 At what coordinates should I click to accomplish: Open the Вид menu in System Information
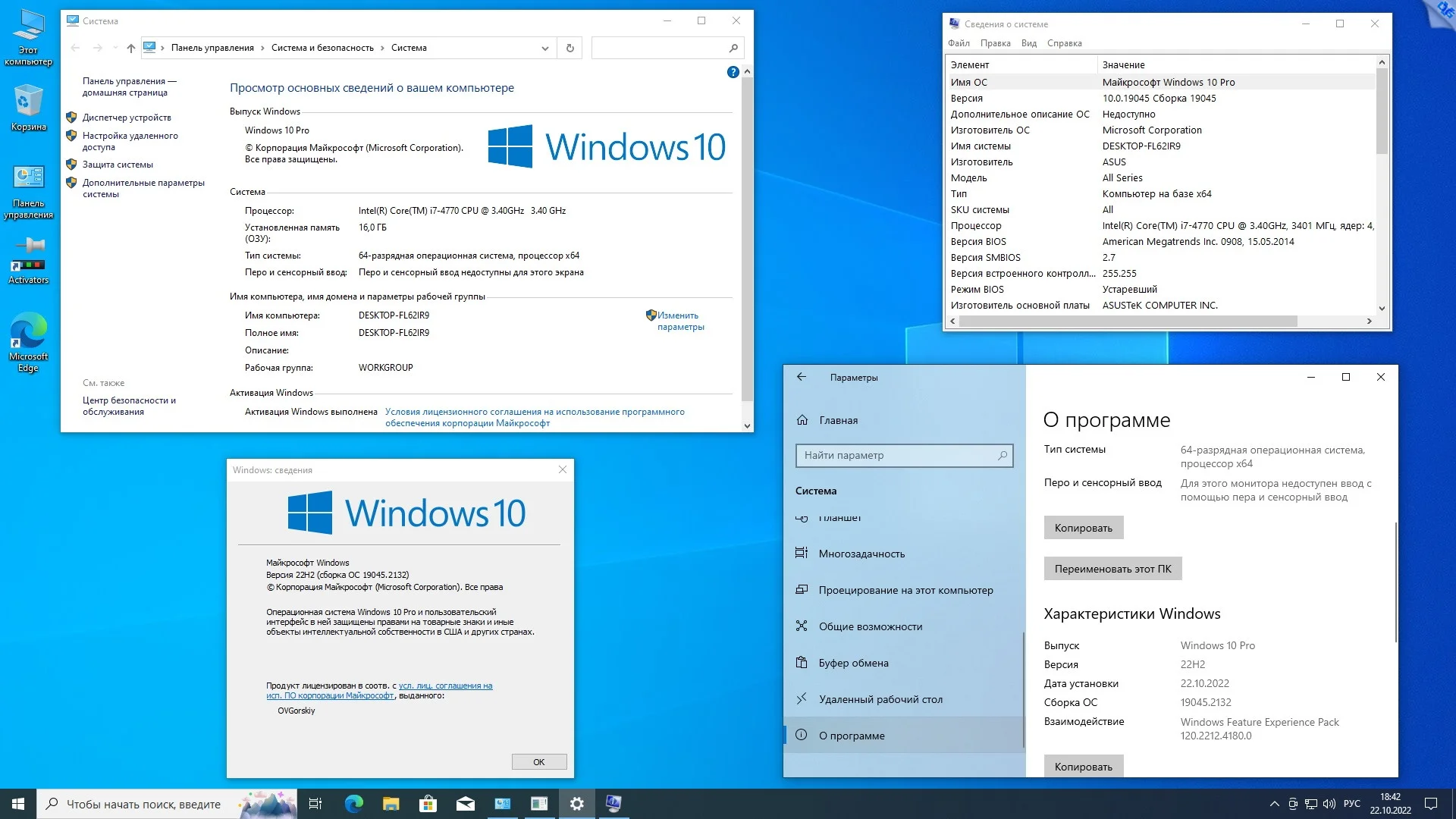(x=1028, y=43)
